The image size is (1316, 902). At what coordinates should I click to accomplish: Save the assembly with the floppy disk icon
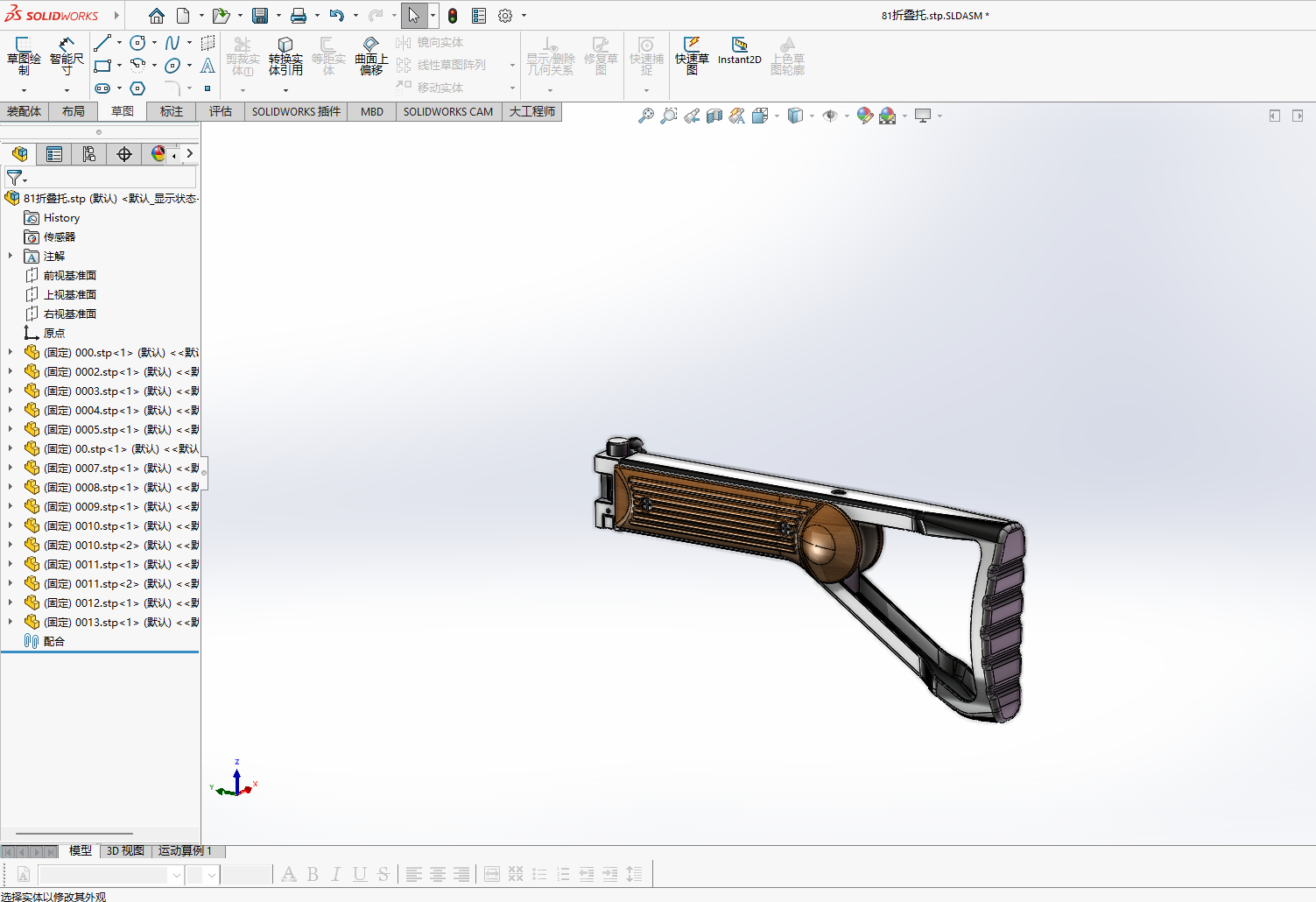pos(260,16)
